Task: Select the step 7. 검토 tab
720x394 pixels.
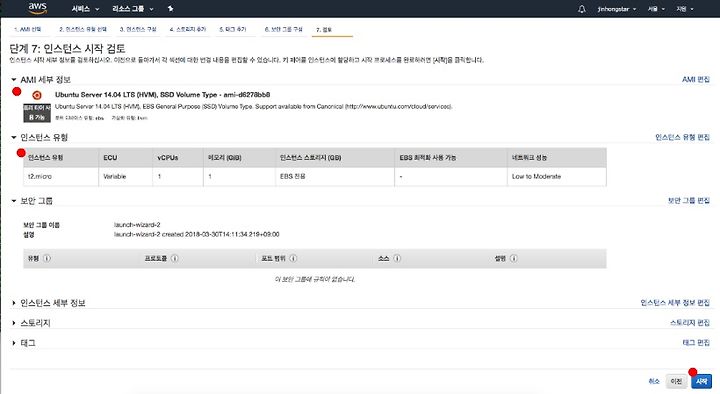Action: tap(324, 29)
